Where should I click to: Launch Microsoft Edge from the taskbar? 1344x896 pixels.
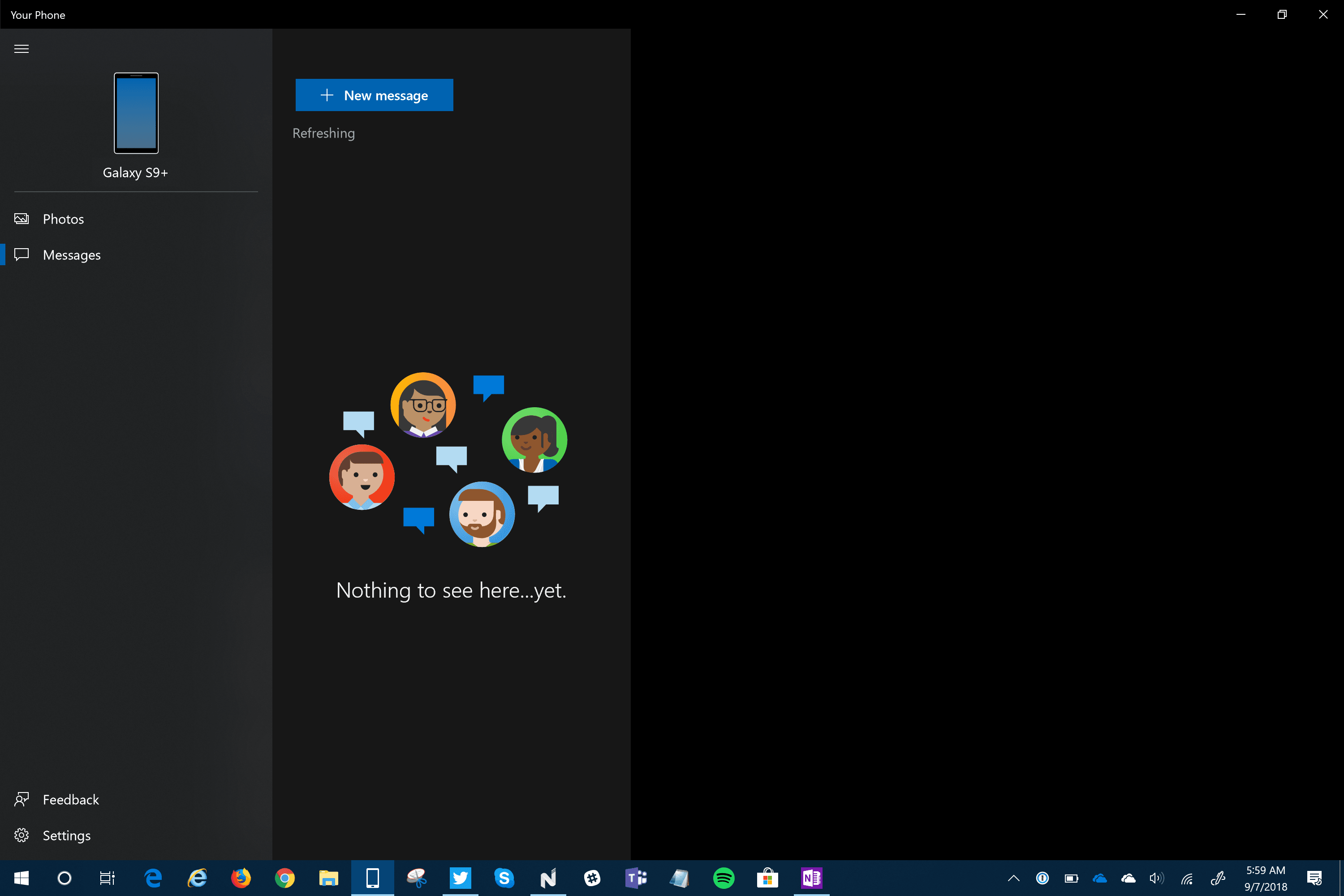click(153, 878)
